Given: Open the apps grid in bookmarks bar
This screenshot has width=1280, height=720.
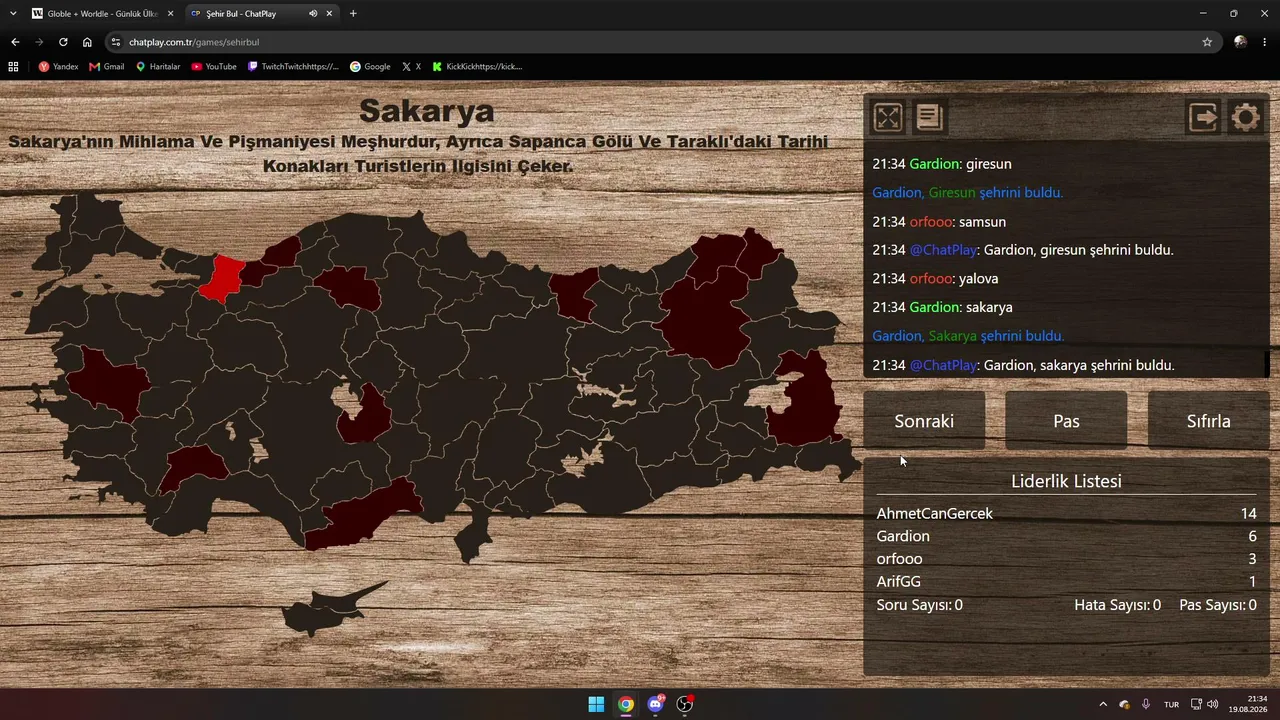Looking at the screenshot, I should [13, 67].
